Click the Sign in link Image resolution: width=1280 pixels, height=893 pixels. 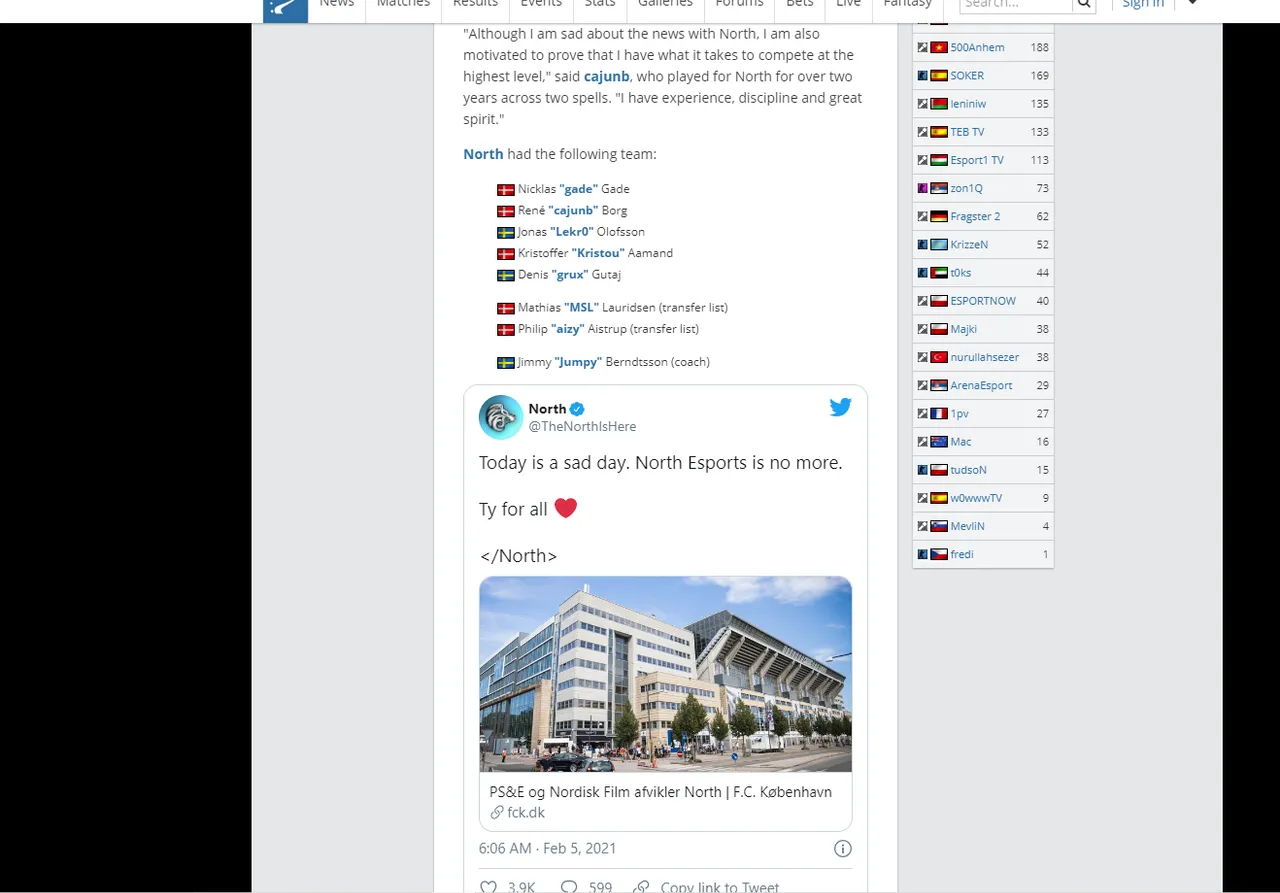(x=1143, y=5)
